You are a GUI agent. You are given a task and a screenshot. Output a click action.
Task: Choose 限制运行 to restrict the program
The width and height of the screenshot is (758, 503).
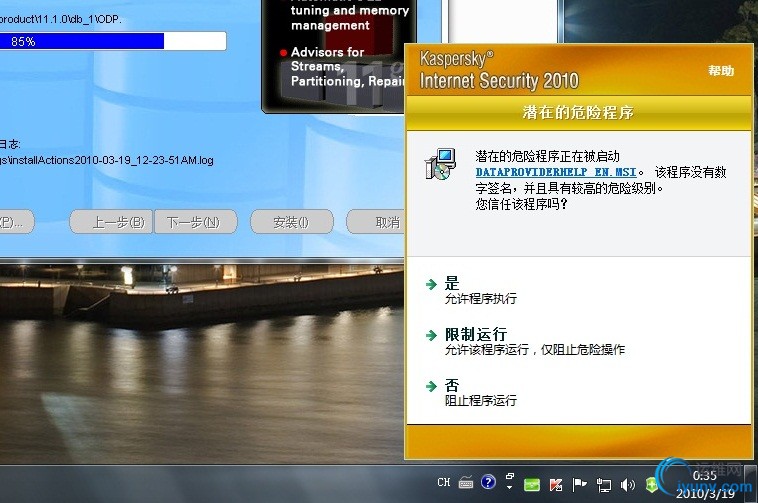(x=476, y=334)
